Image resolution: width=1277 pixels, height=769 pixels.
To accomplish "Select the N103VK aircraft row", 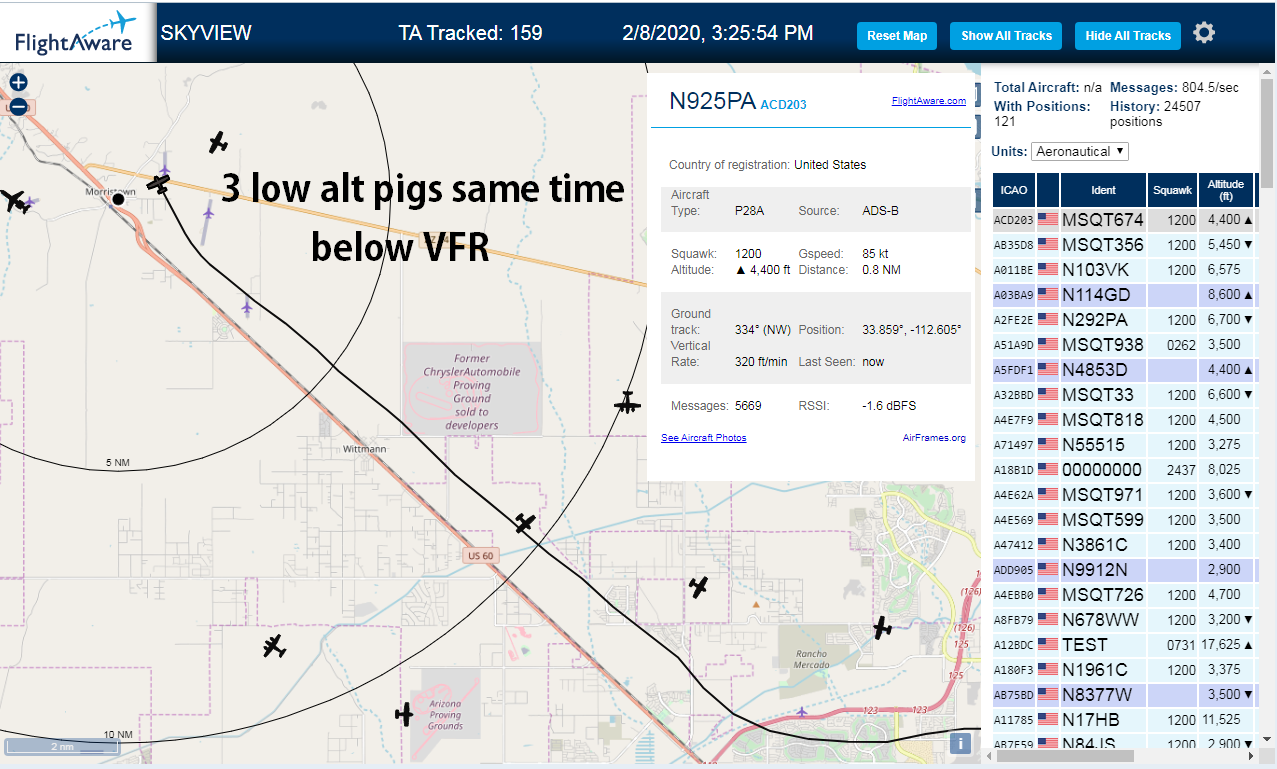I will tap(1124, 269).
